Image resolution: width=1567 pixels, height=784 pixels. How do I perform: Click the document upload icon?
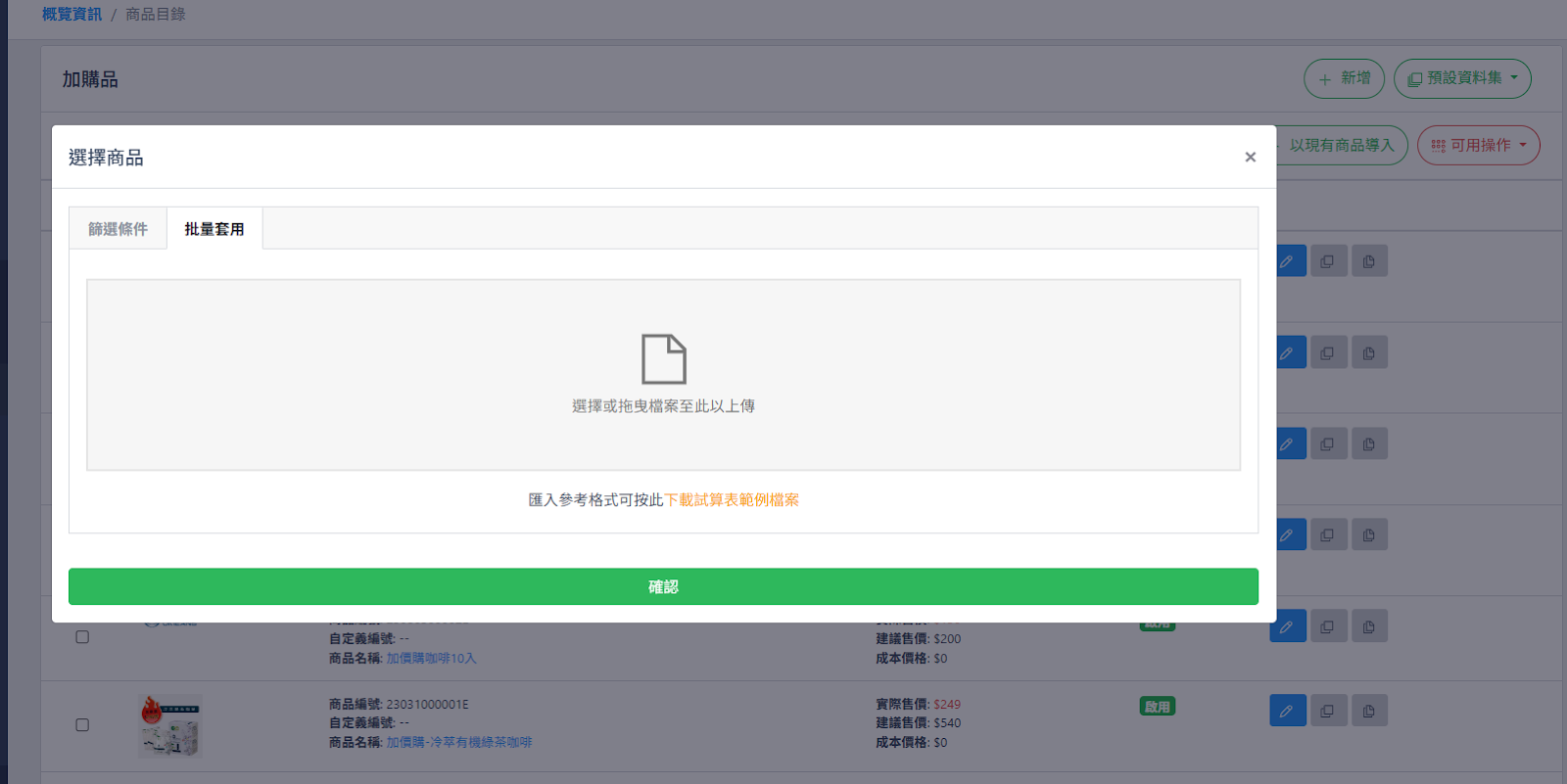click(663, 358)
